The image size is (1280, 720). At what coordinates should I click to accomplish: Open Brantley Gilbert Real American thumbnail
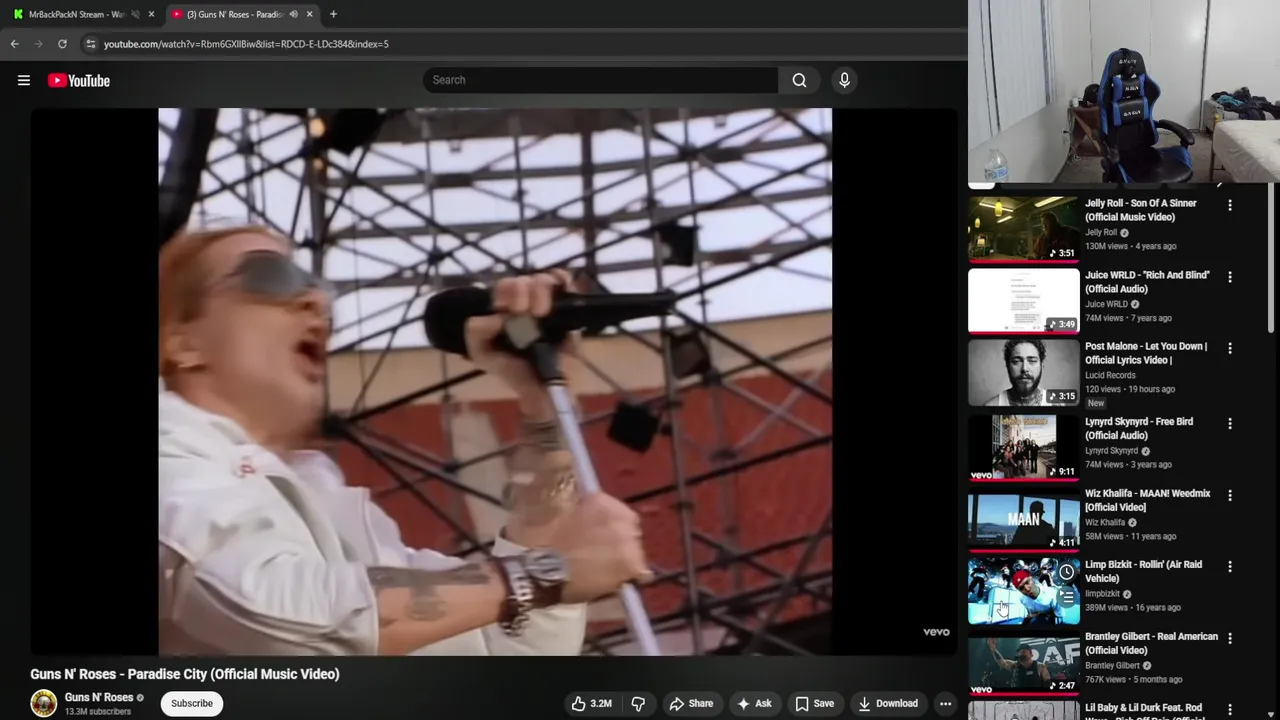coord(1024,664)
